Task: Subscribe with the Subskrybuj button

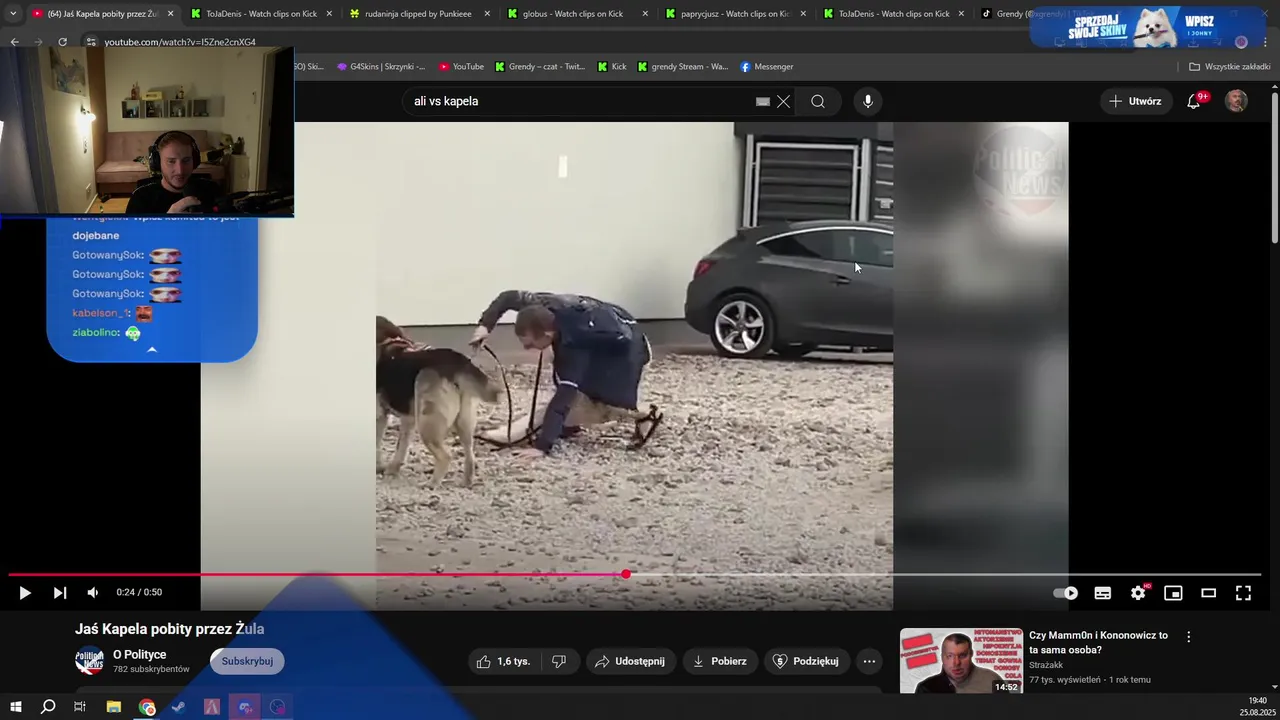Action: point(247,661)
